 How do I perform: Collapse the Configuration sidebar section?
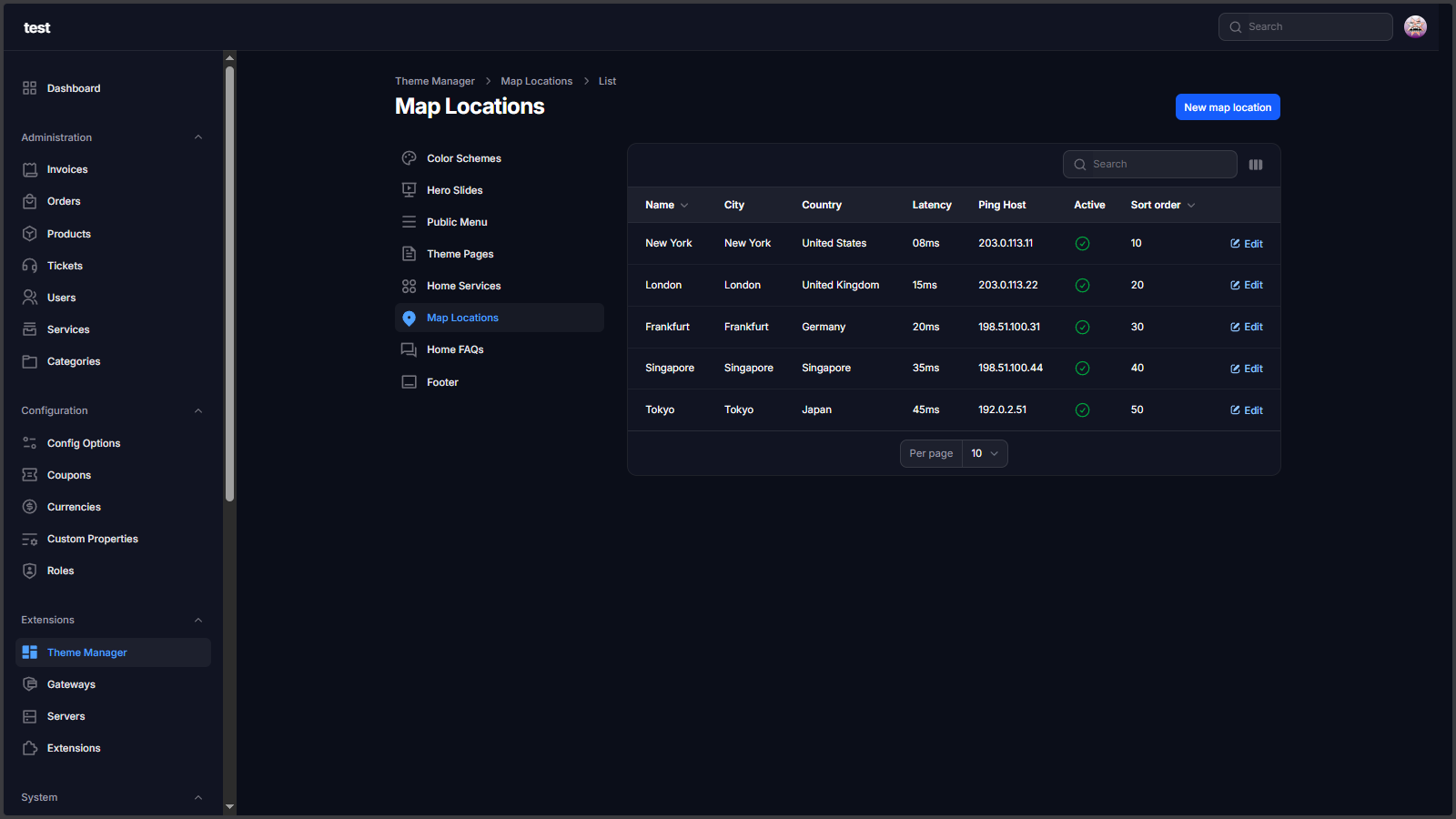pyautogui.click(x=198, y=410)
